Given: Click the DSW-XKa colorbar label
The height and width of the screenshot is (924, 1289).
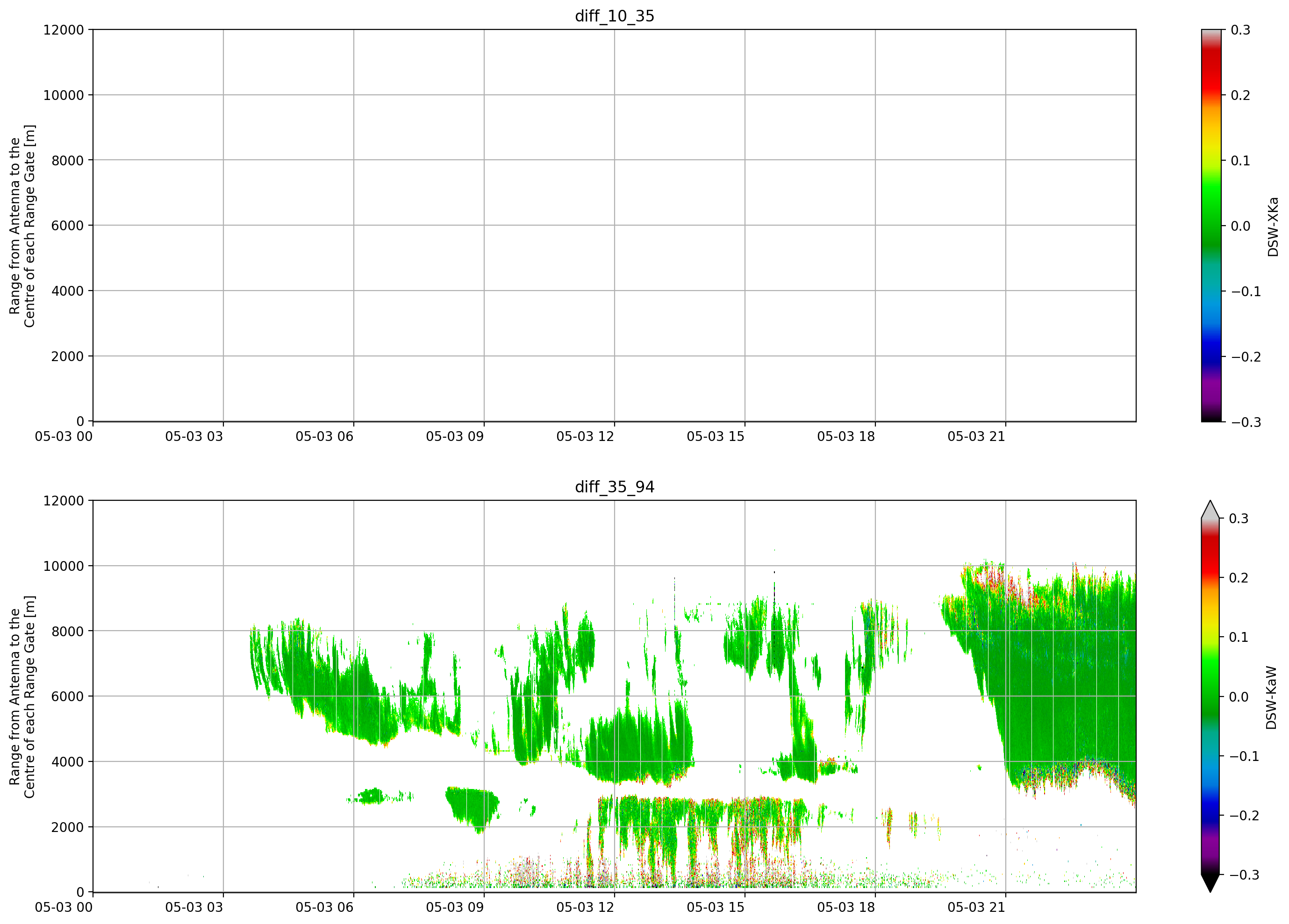Looking at the screenshot, I should (x=1273, y=227).
